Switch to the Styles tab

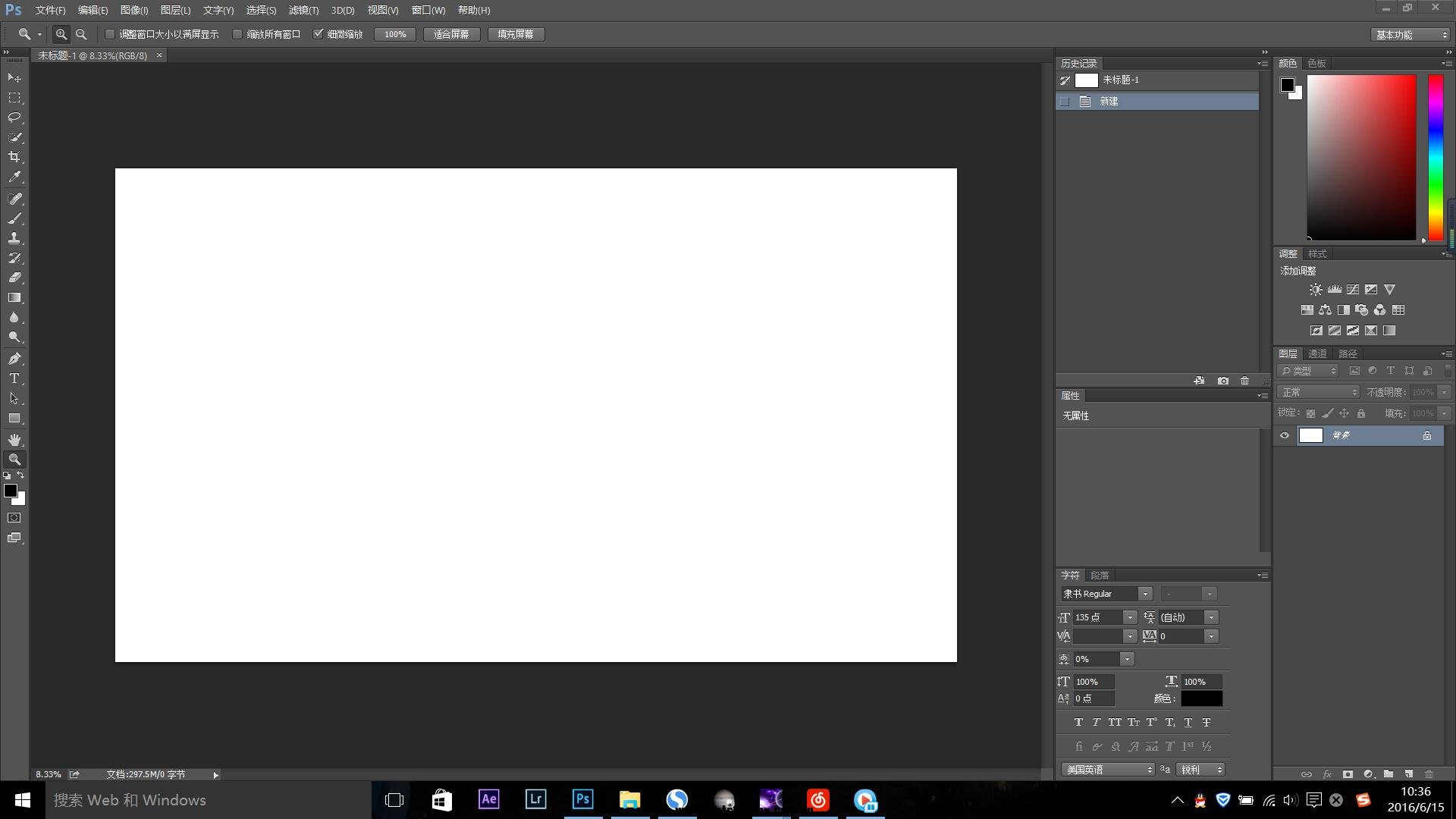[x=1317, y=253]
